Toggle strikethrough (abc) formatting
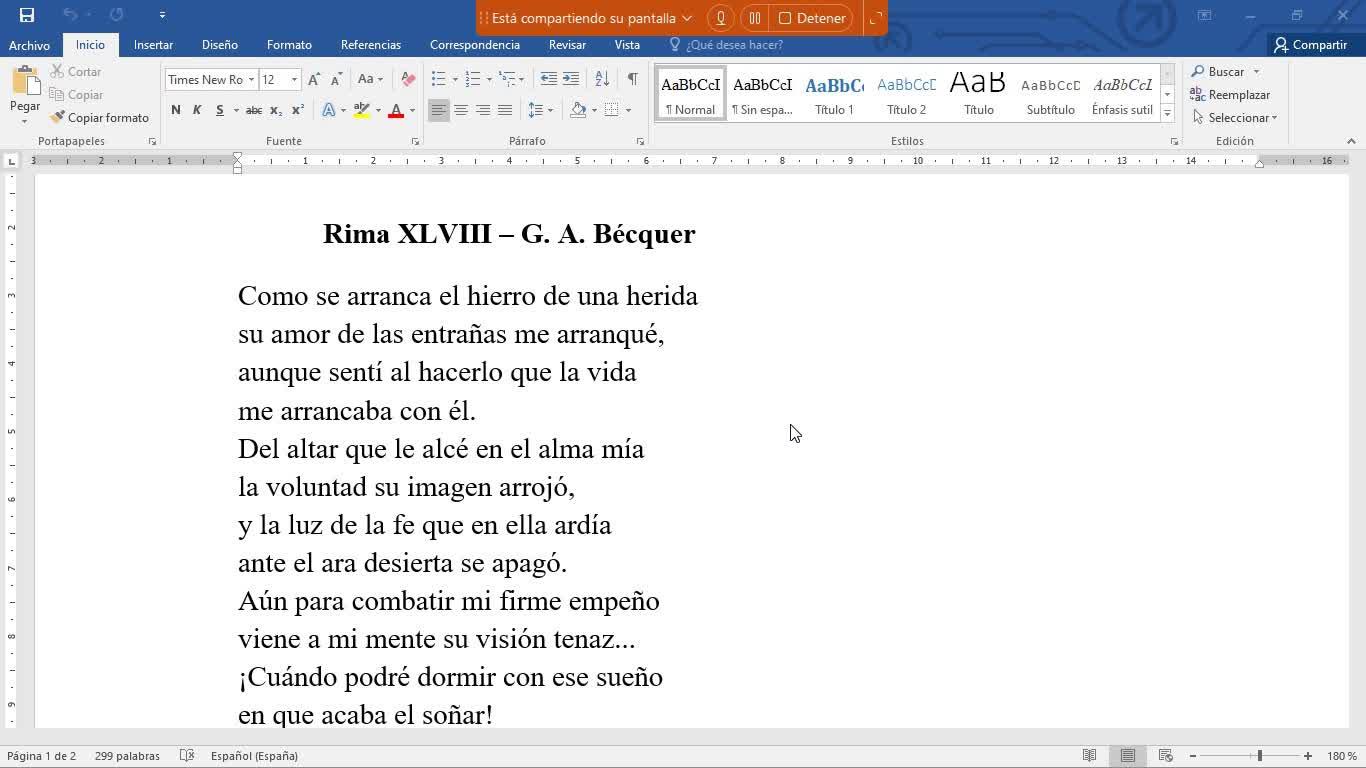 tap(254, 110)
